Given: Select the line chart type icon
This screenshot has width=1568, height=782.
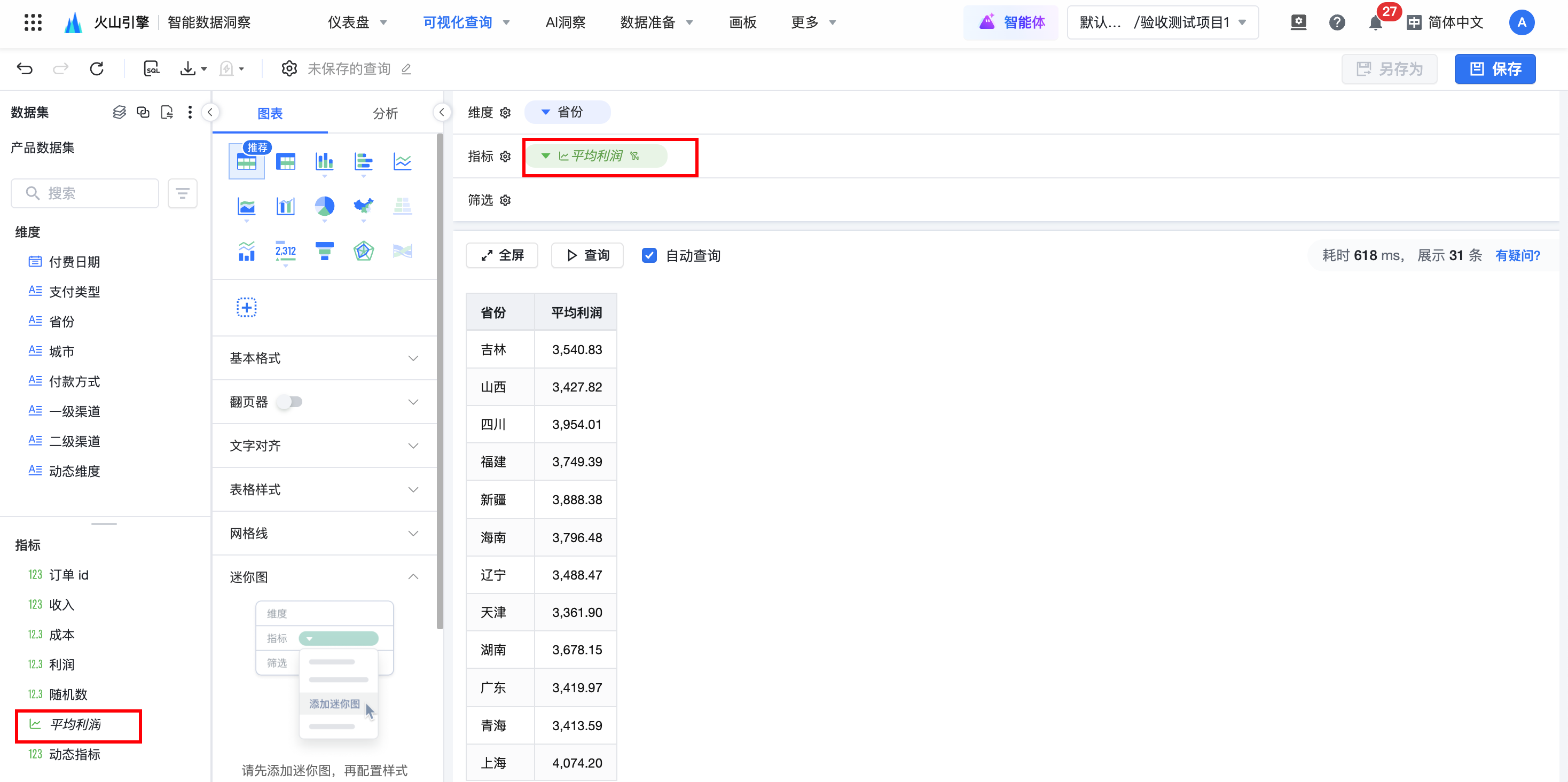Looking at the screenshot, I should pyautogui.click(x=402, y=162).
